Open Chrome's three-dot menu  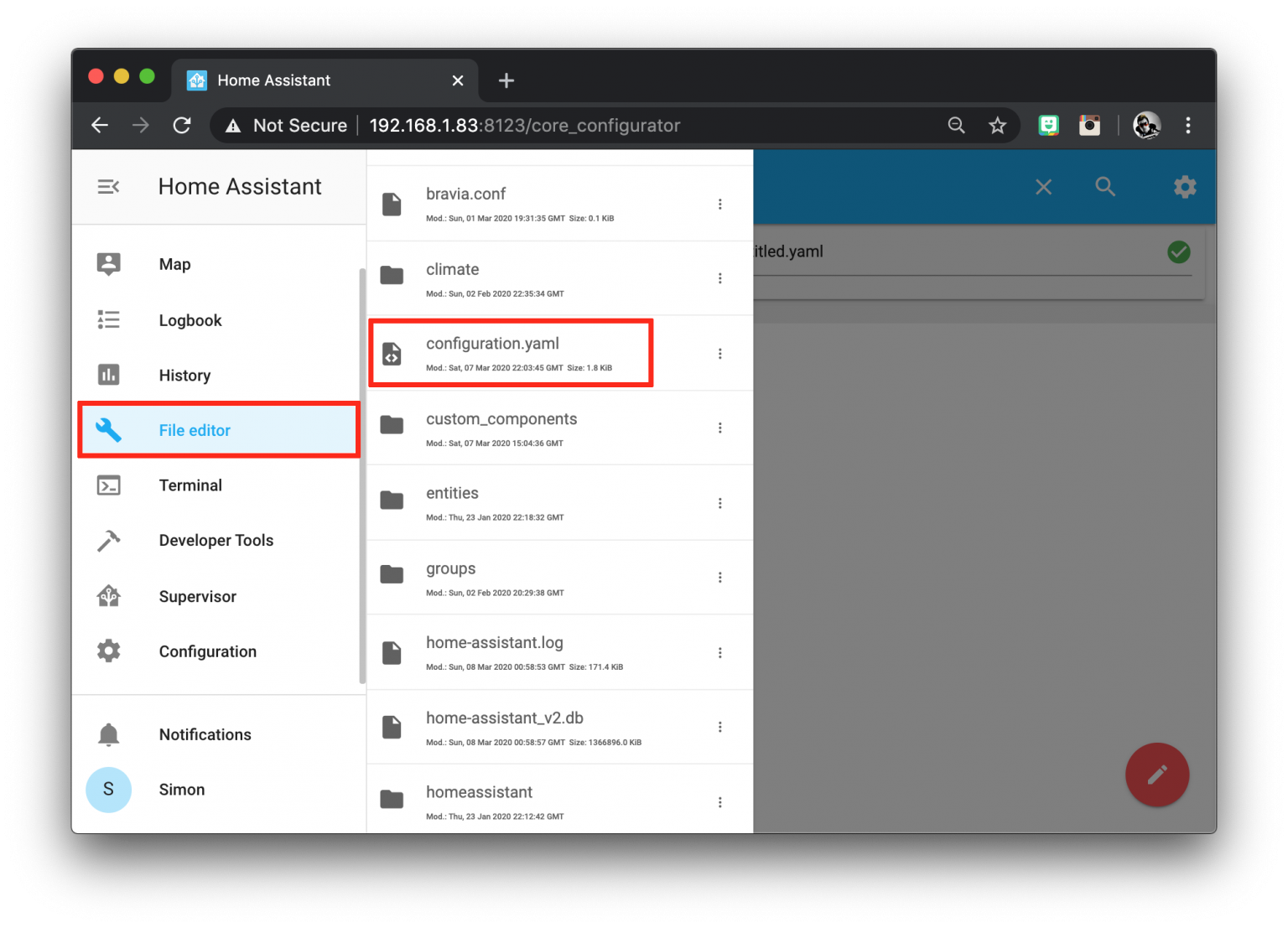click(x=1188, y=125)
